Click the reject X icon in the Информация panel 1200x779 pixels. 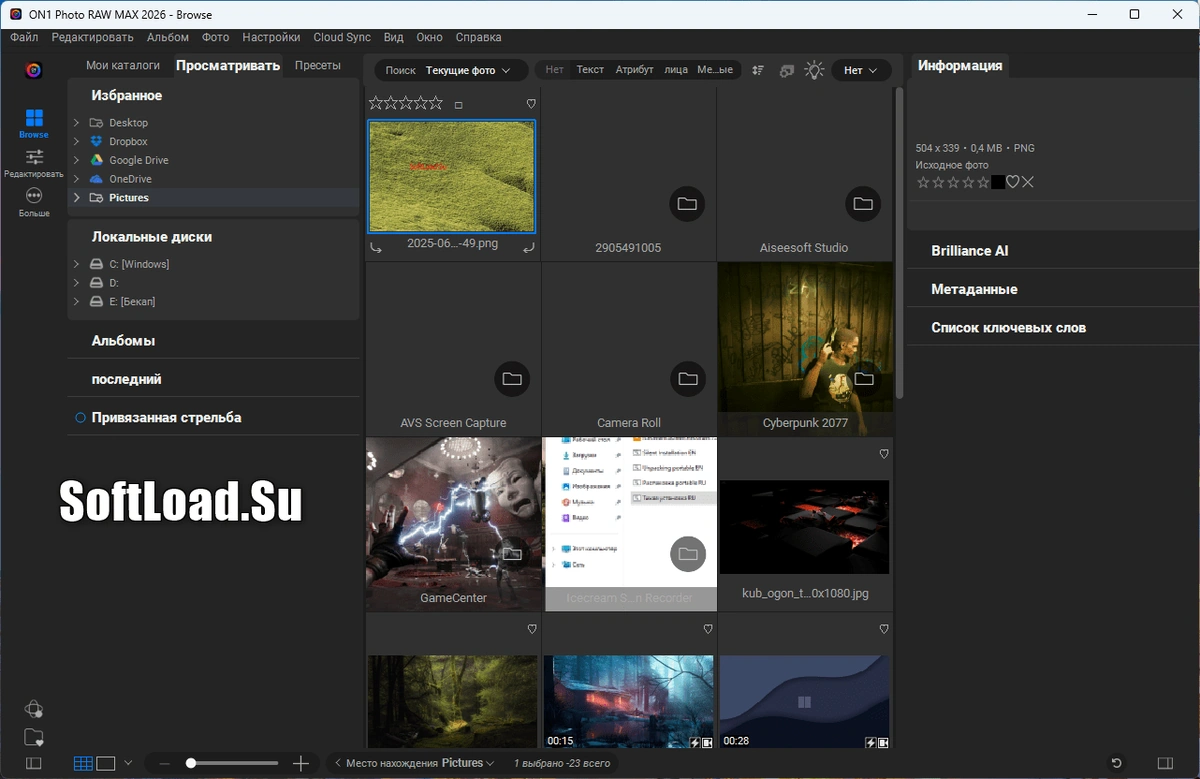(1028, 182)
